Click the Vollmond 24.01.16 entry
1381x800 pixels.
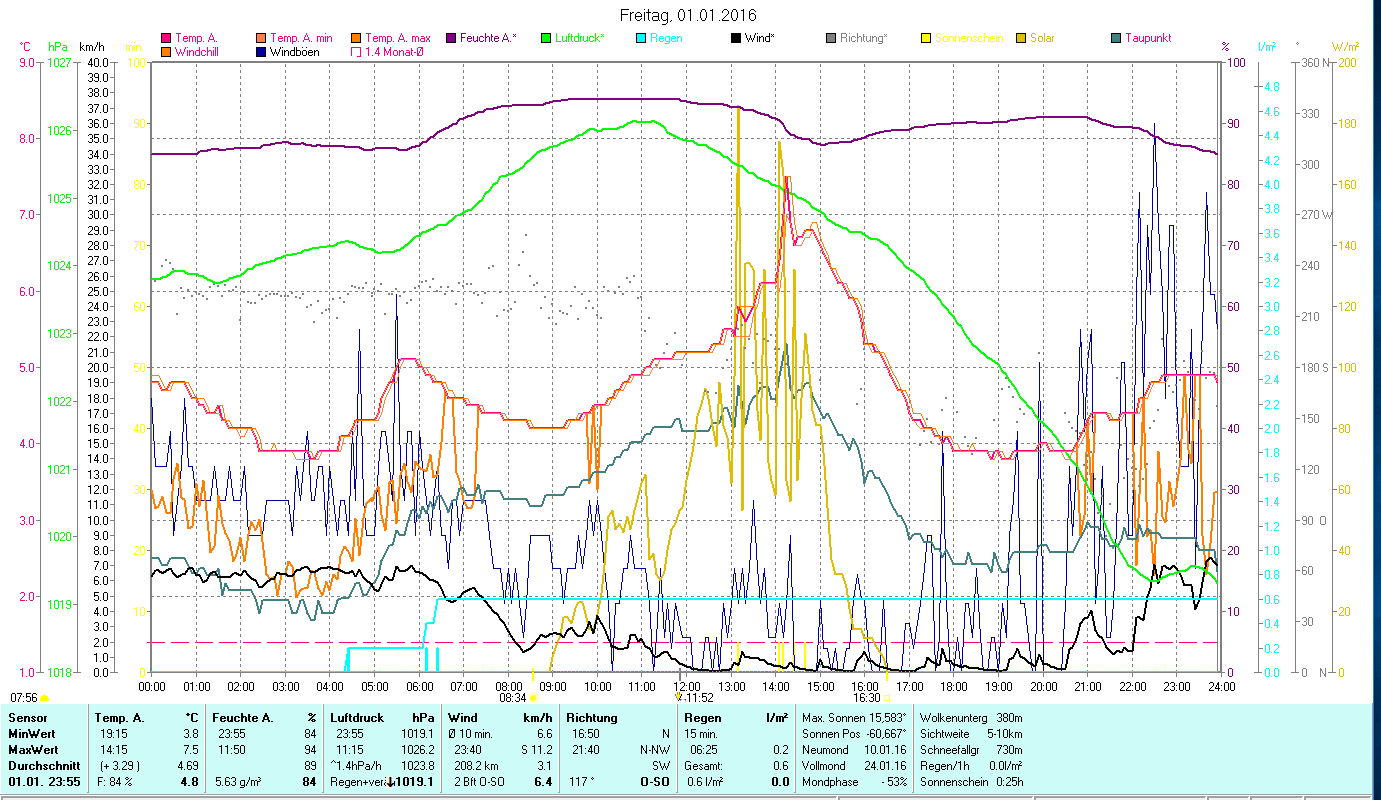point(853,766)
